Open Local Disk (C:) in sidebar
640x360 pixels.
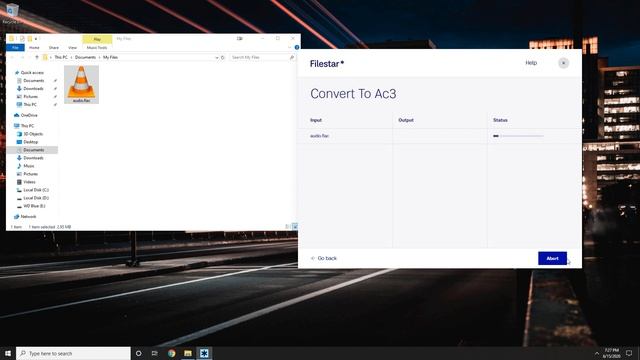[x=36, y=190]
